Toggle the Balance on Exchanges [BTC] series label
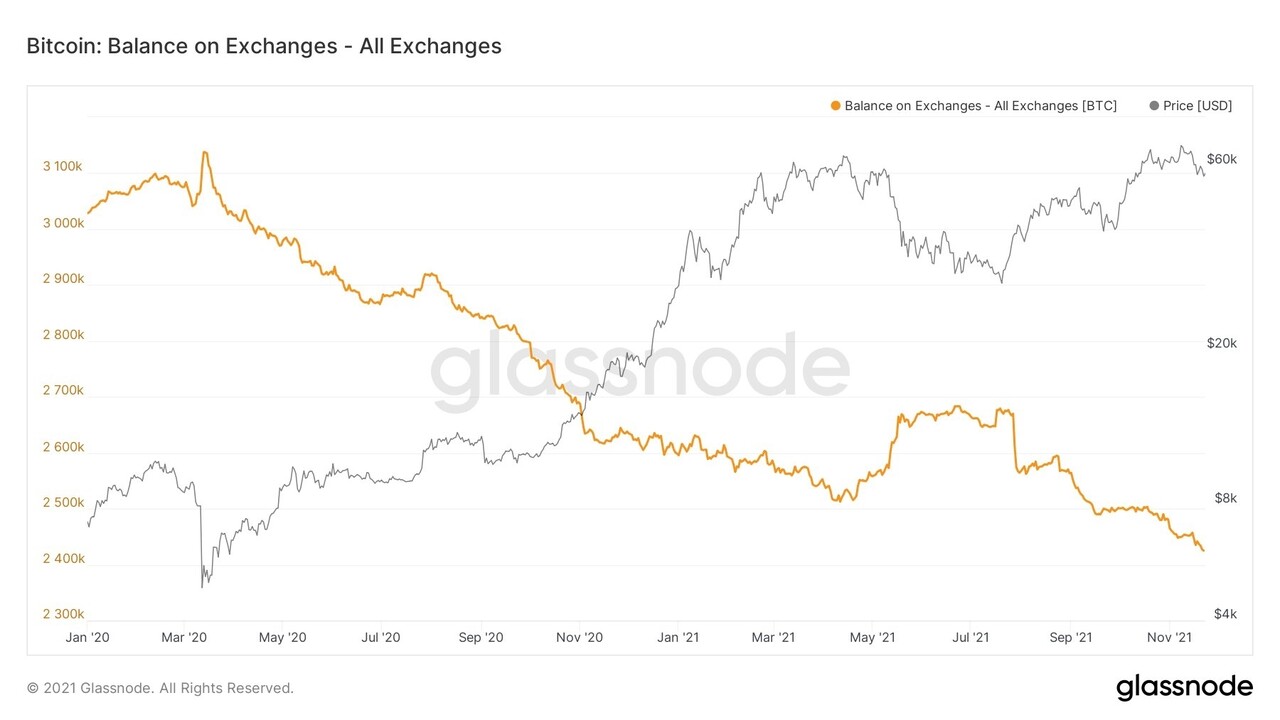Screen dimensions: 1280x720 tap(980, 106)
